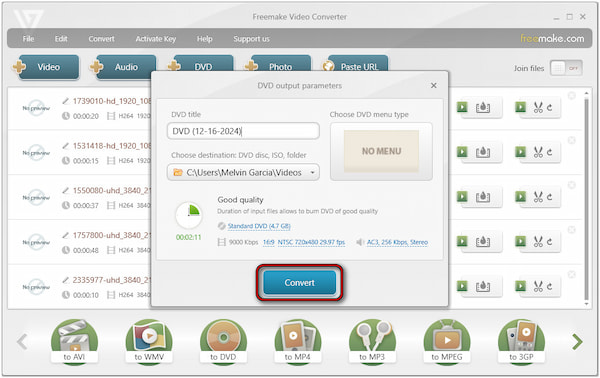The height and width of the screenshot is (378, 600).
Task: Open the cut editor for 1531418-hd video
Action: 538,152
